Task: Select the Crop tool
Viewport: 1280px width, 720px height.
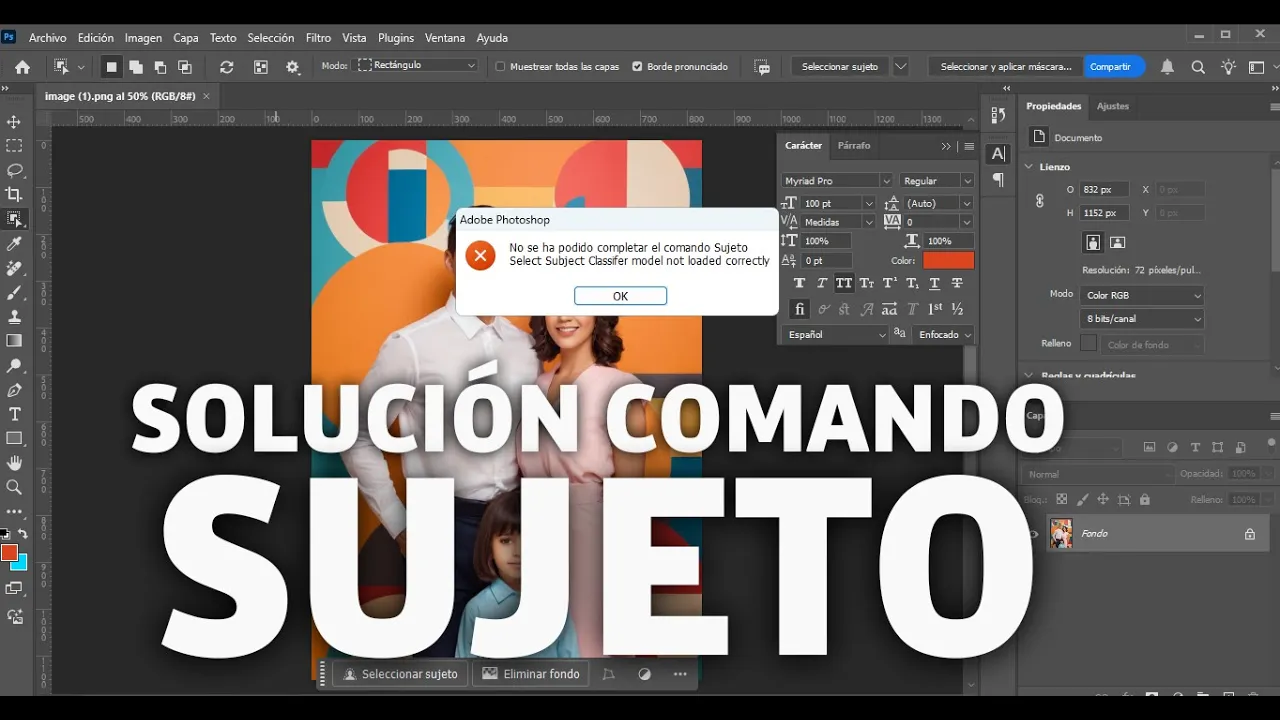Action: tap(14, 194)
